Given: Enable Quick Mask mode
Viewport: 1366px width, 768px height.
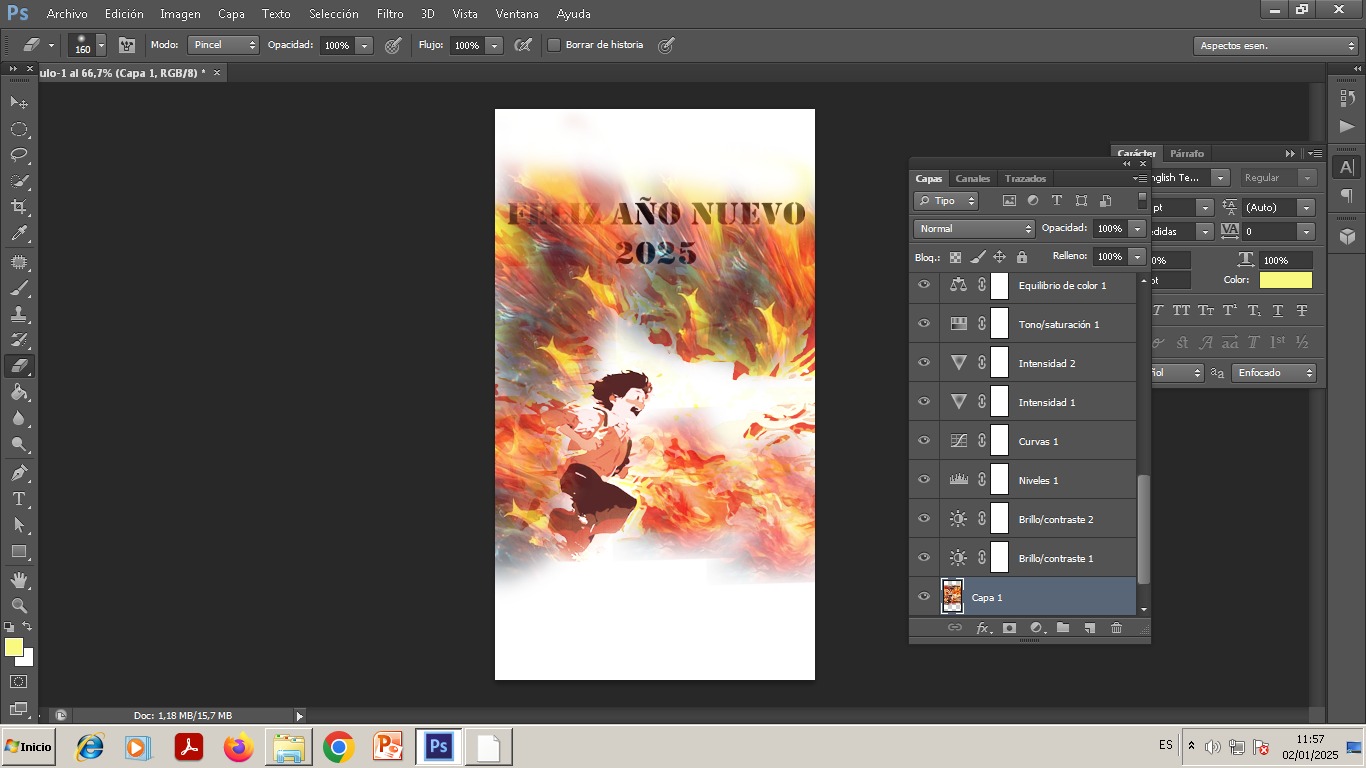Looking at the screenshot, I should (19, 682).
